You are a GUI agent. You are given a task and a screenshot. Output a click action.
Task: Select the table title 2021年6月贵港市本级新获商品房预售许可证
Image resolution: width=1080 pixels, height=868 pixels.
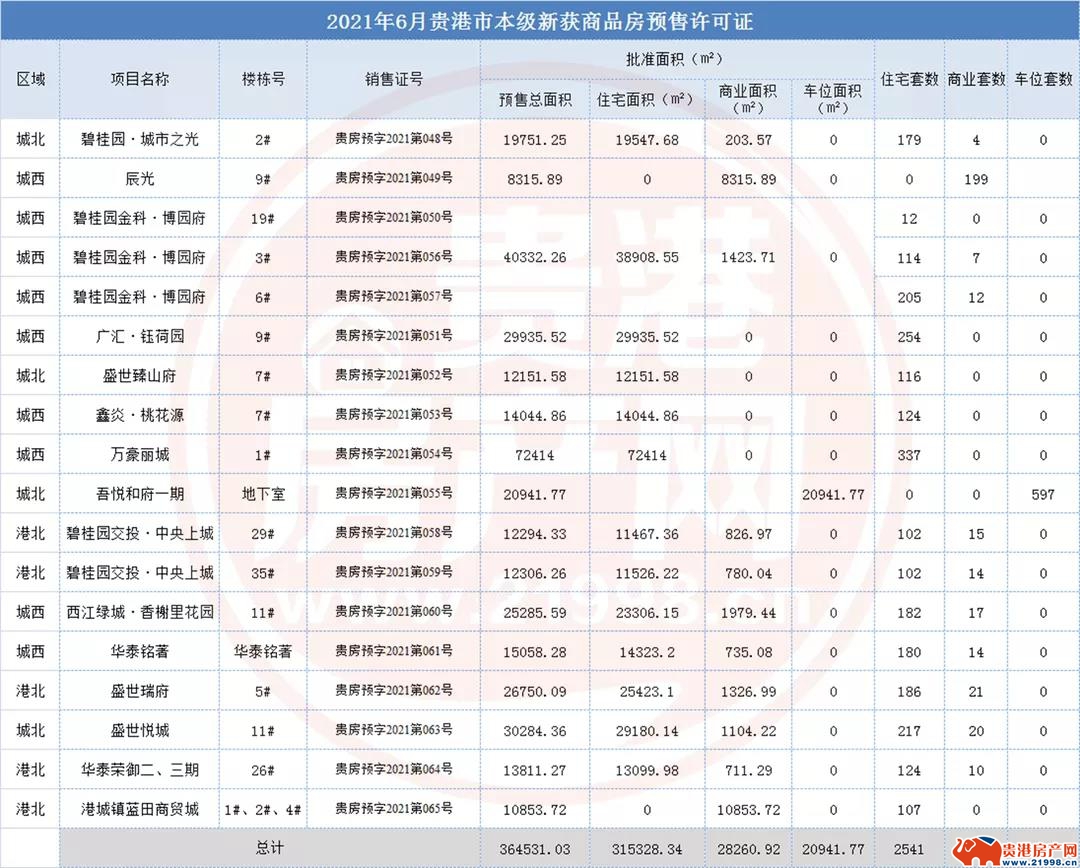(x=540, y=21)
